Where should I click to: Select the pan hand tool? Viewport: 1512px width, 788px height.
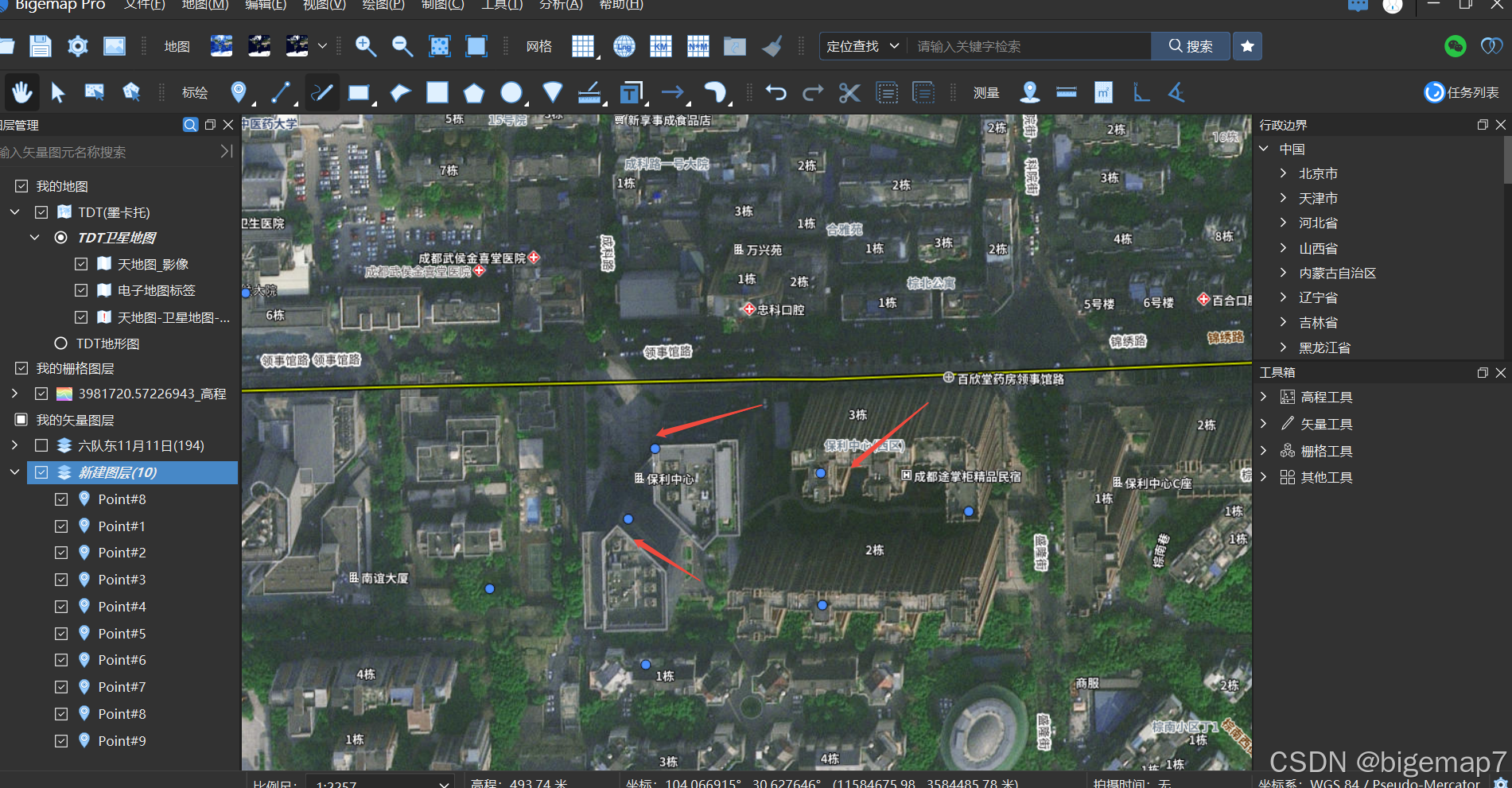pyautogui.click(x=21, y=93)
